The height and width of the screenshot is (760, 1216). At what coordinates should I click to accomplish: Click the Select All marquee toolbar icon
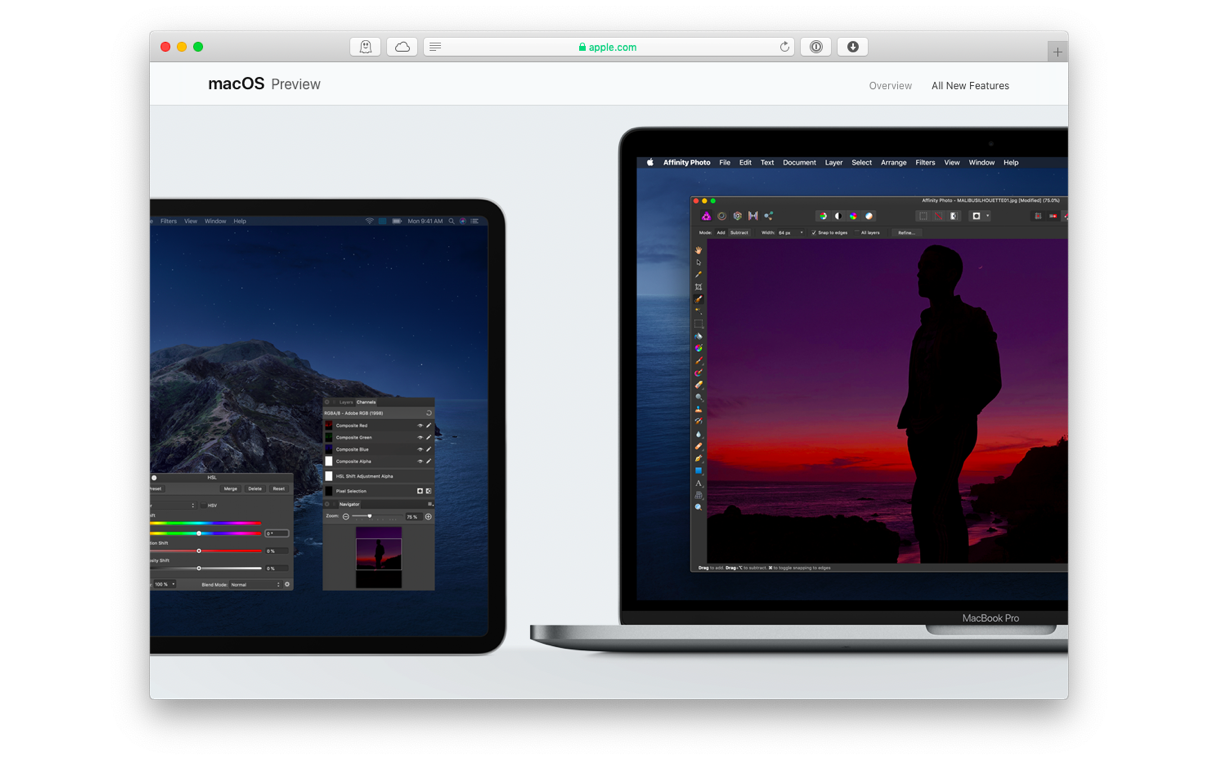(923, 216)
